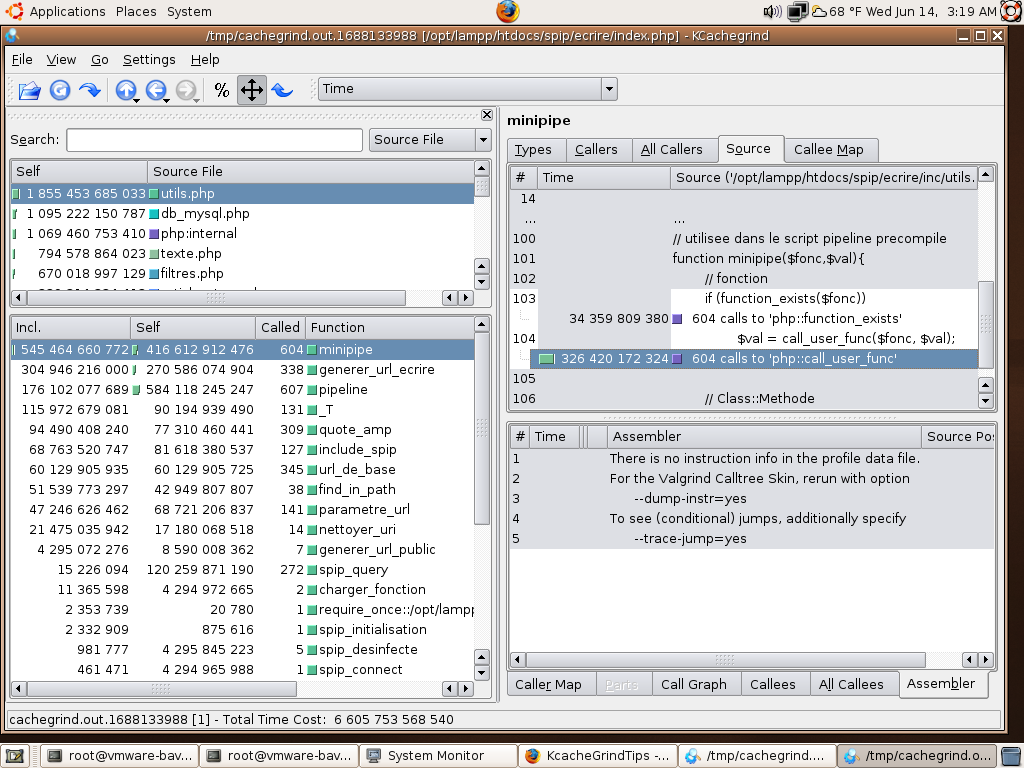
Task: Open the Source File grouping dropdown
Action: pyautogui.click(x=430, y=140)
